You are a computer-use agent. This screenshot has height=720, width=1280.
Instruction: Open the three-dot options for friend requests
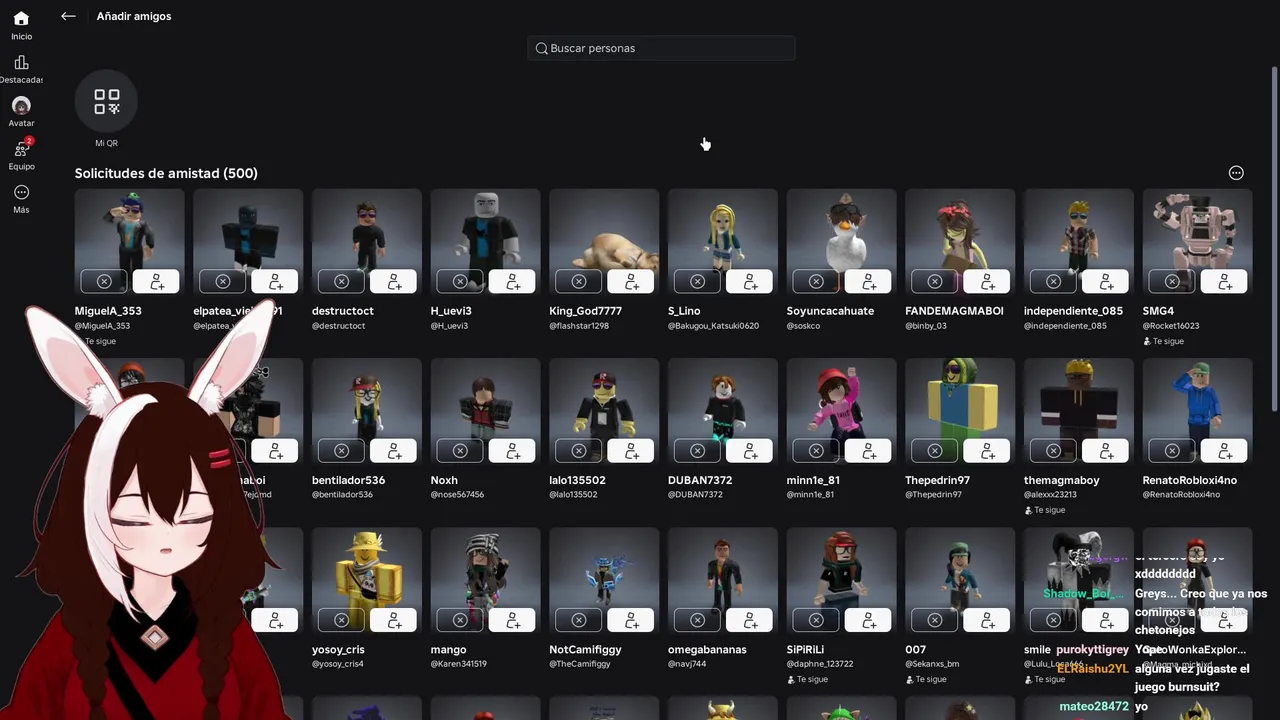[1236, 173]
